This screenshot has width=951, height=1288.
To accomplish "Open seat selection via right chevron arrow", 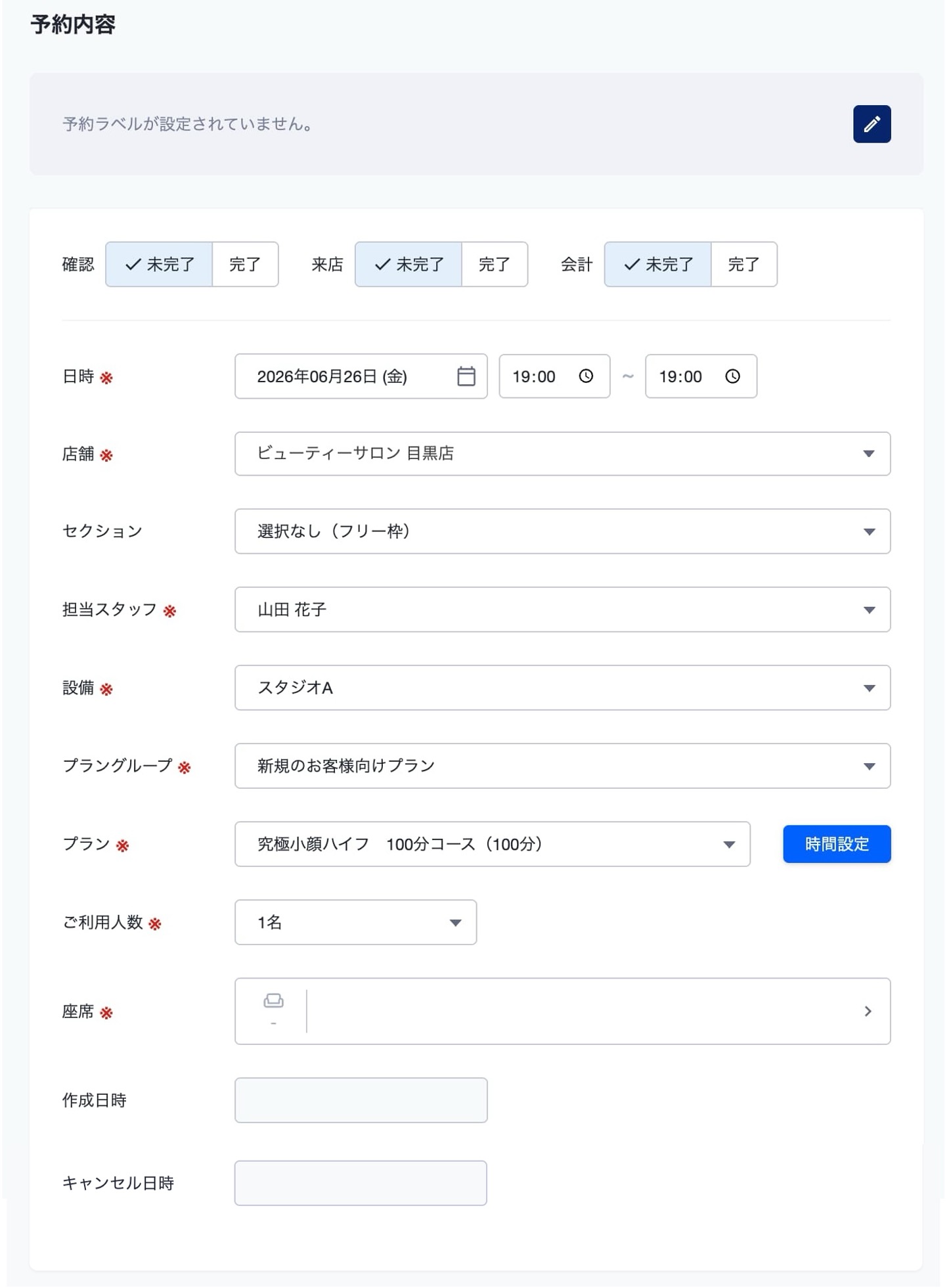I will tap(868, 1011).
